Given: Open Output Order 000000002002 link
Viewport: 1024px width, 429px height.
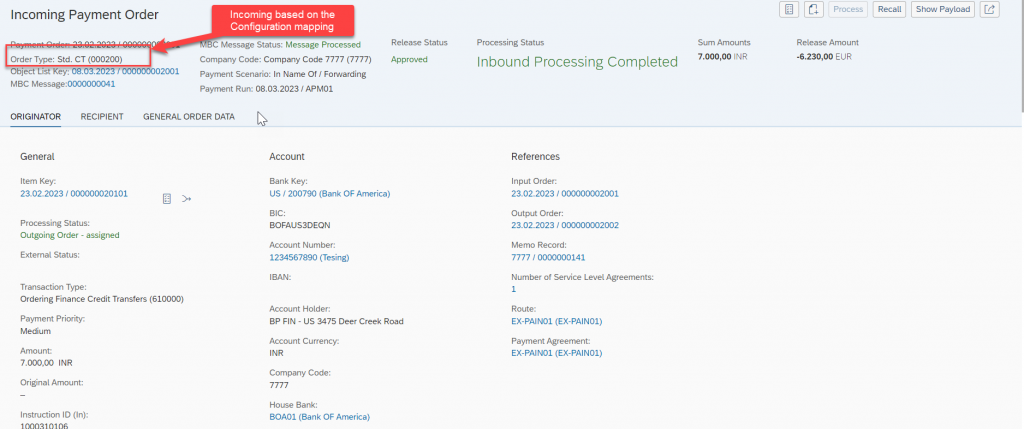Looking at the screenshot, I should 565,225.
